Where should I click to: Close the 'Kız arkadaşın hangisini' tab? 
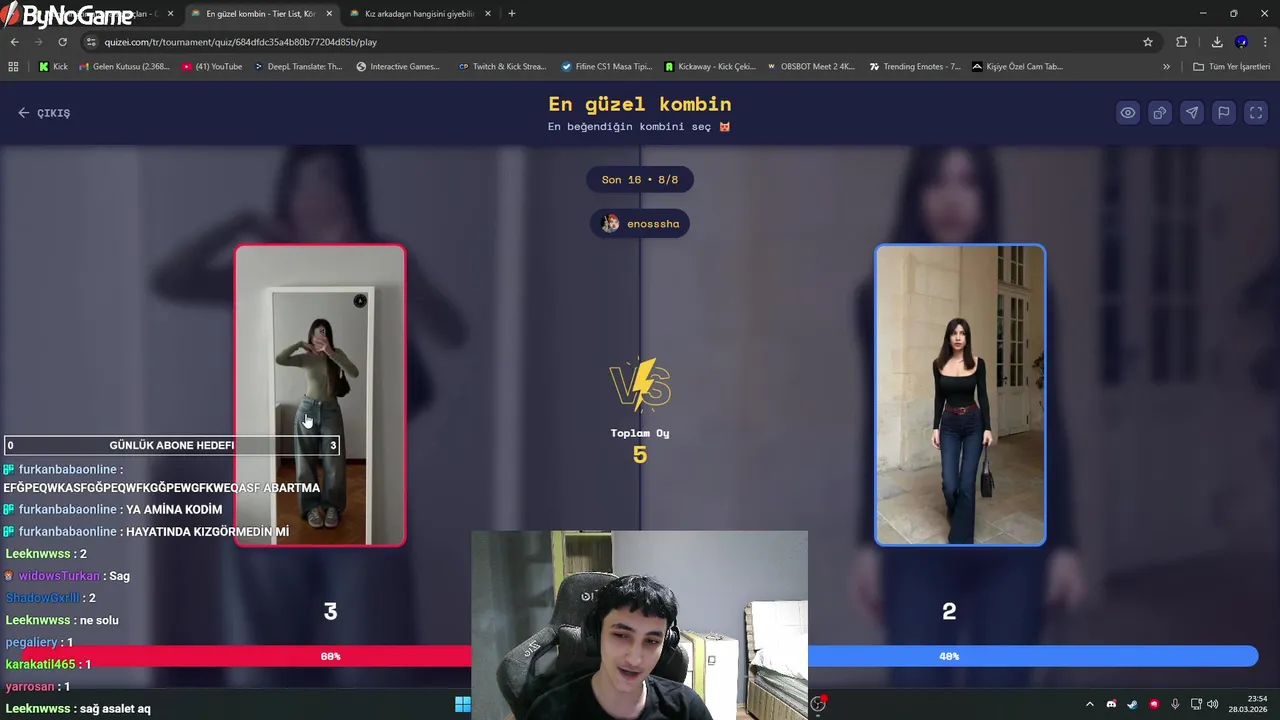point(488,14)
